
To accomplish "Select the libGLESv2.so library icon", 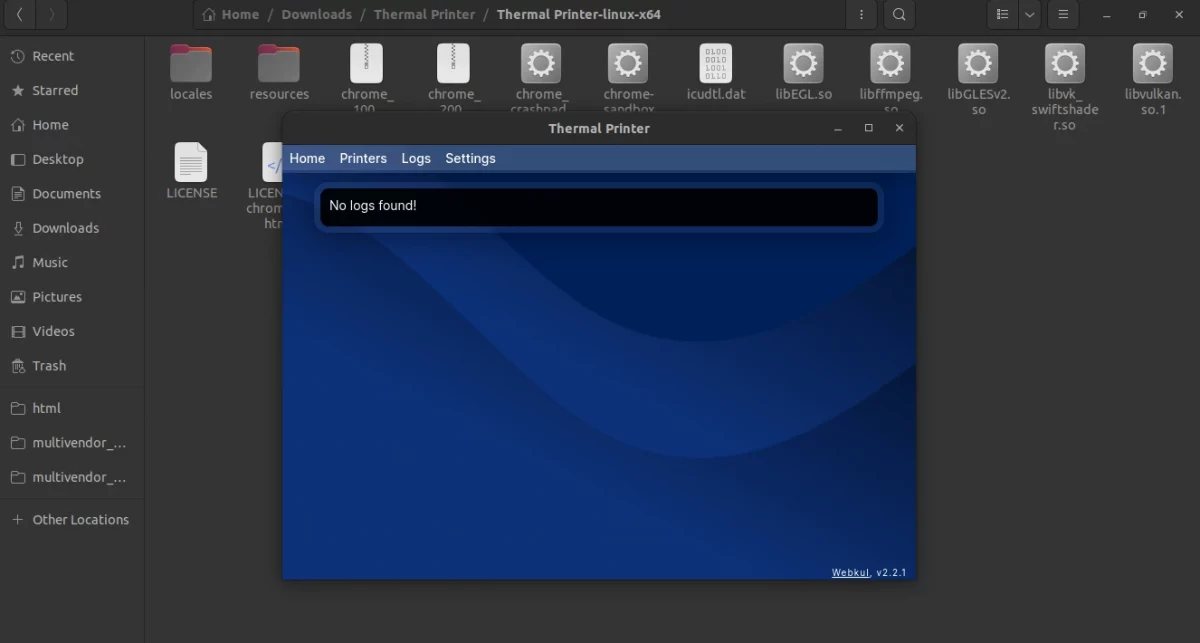I will coord(977,62).
